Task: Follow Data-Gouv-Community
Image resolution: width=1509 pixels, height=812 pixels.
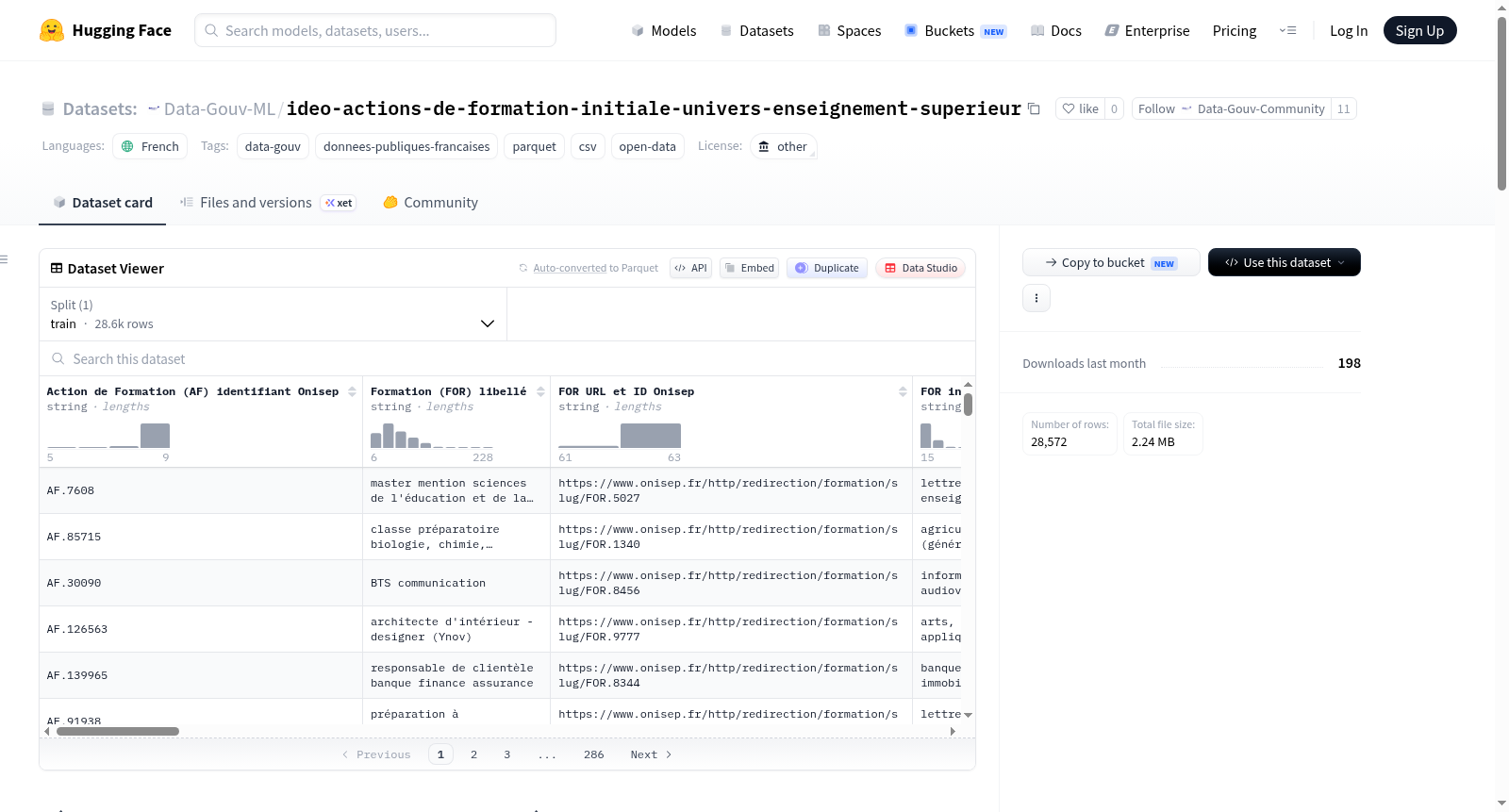Action: click(x=1232, y=108)
